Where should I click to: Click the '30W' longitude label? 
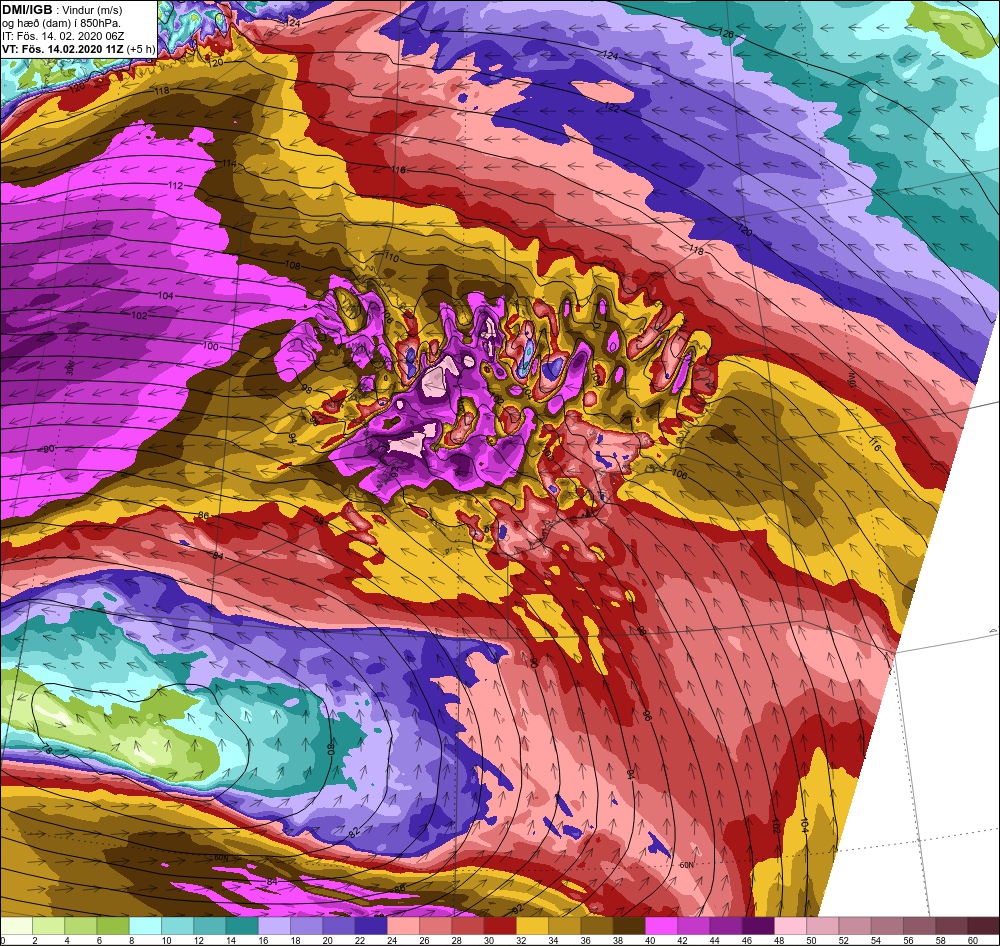click(70, 368)
